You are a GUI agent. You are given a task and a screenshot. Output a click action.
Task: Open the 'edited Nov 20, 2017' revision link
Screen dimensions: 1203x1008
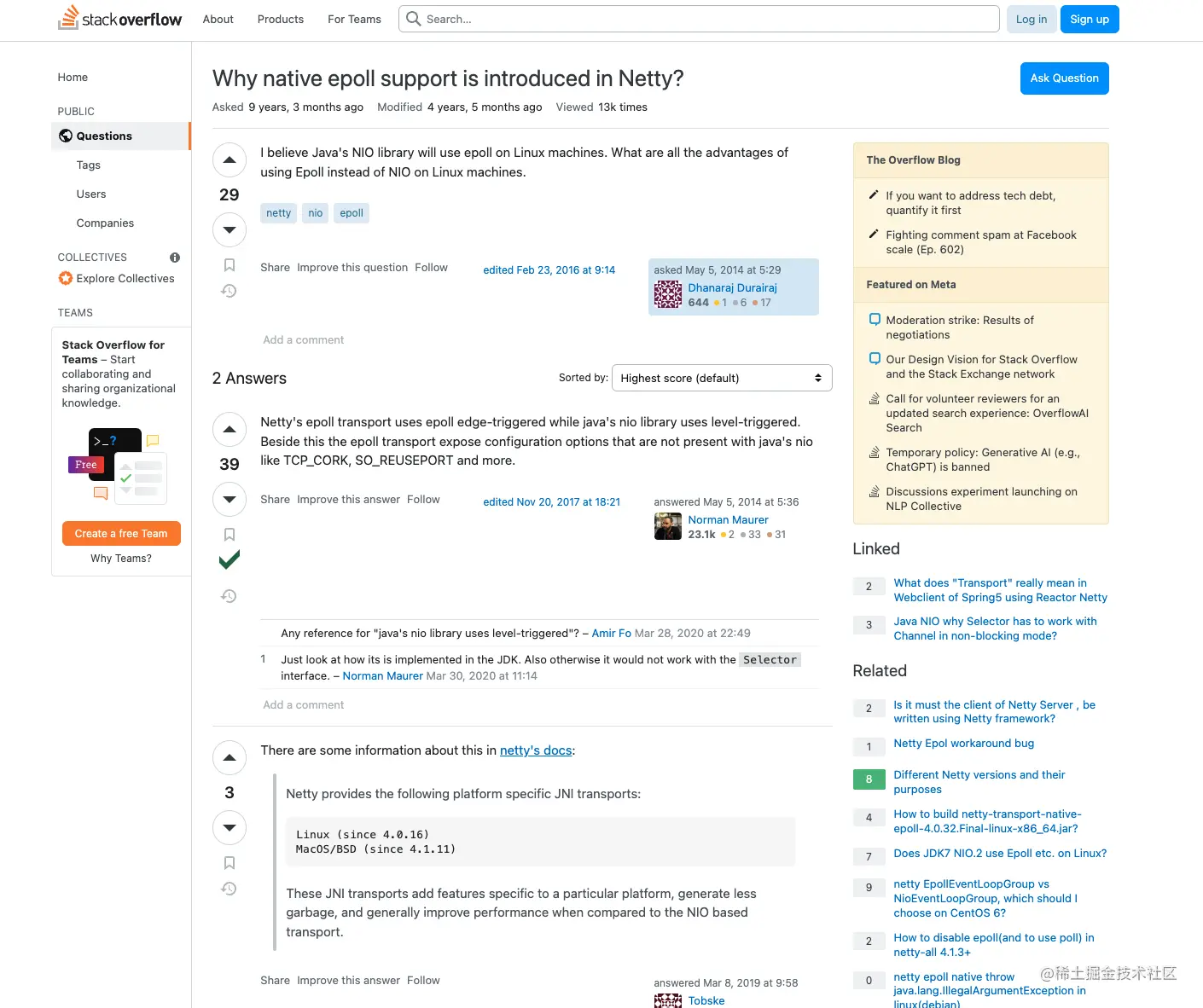551,502
